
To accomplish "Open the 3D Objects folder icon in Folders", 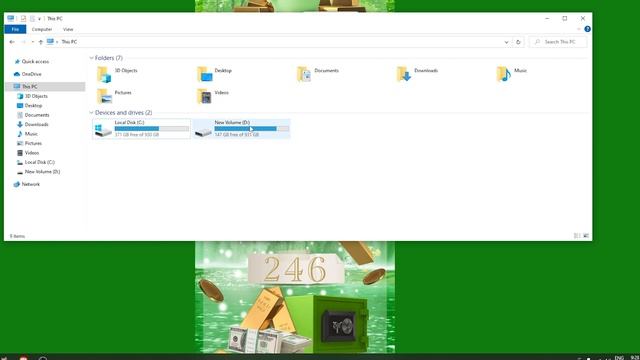I will (104, 74).
